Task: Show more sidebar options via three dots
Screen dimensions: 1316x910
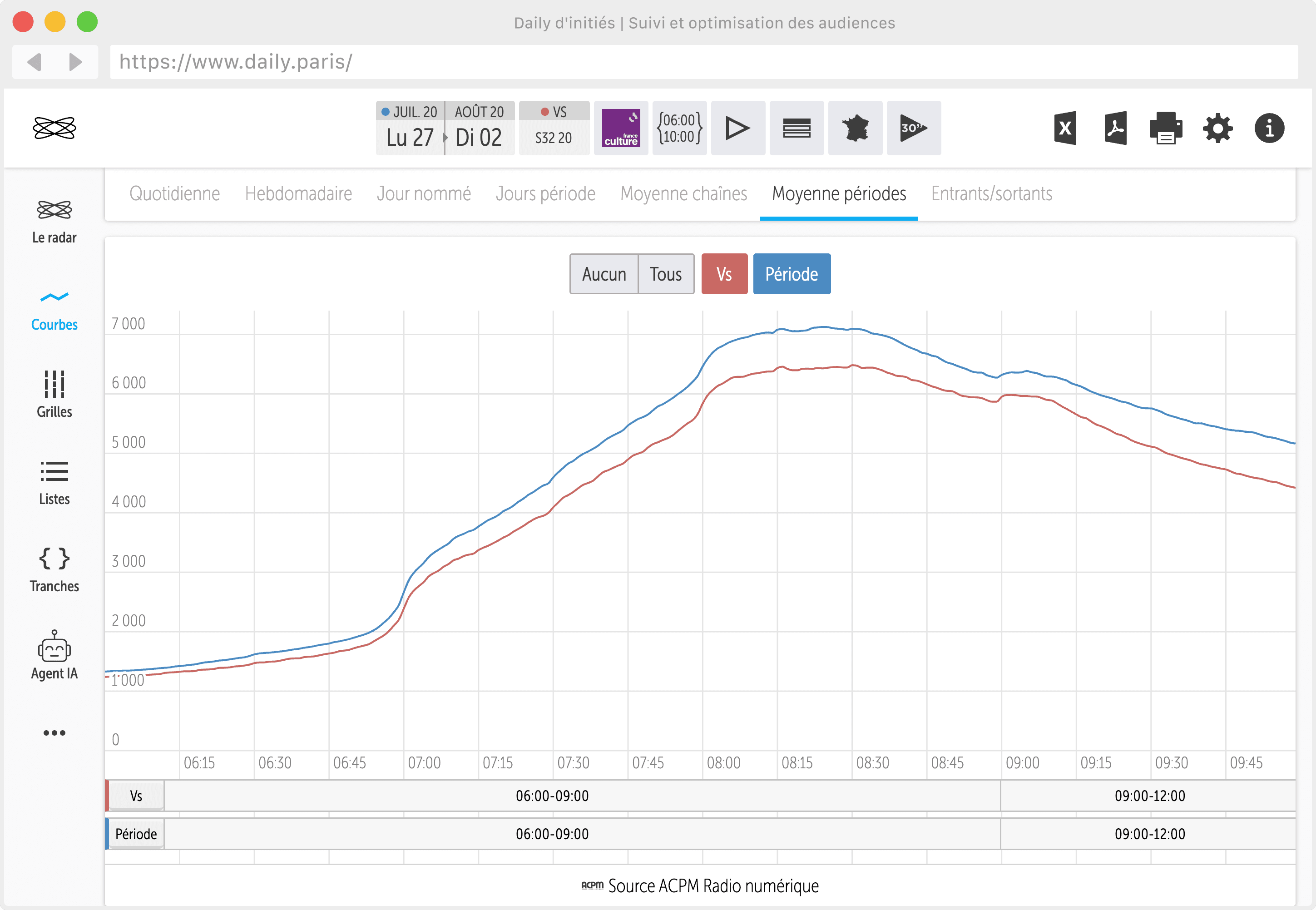Action: coord(54,732)
